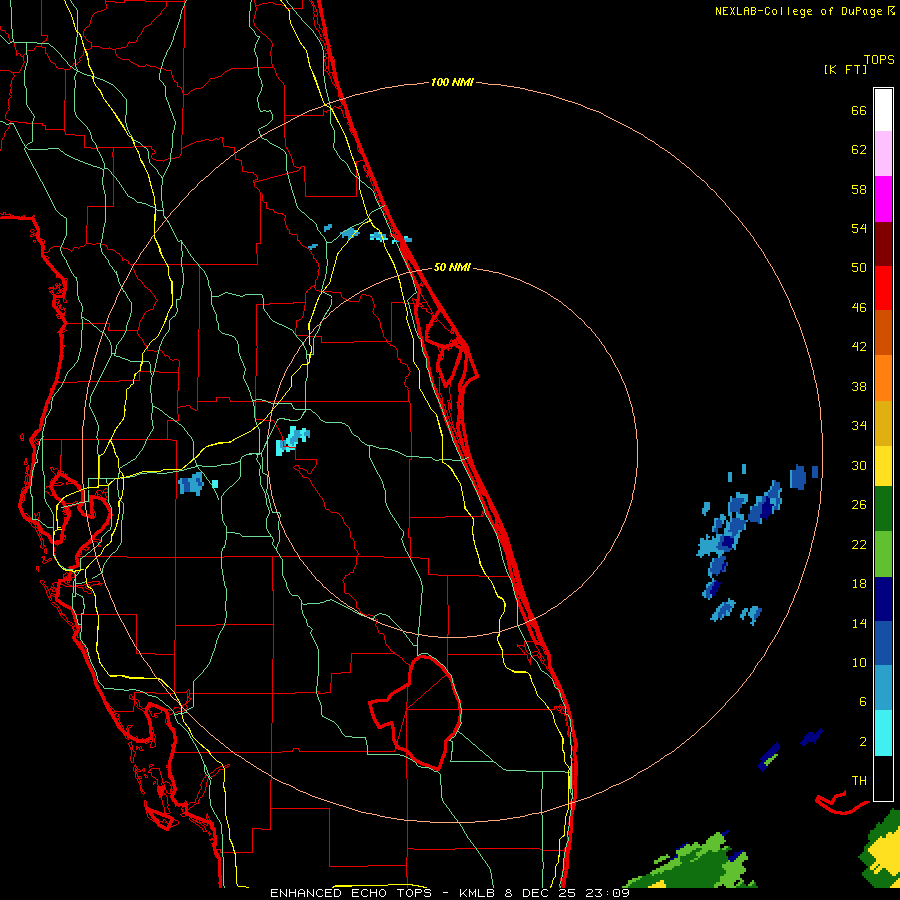Click the '50 NMI' range ring label
The width and height of the screenshot is (900, 900).
pos(452,267)
